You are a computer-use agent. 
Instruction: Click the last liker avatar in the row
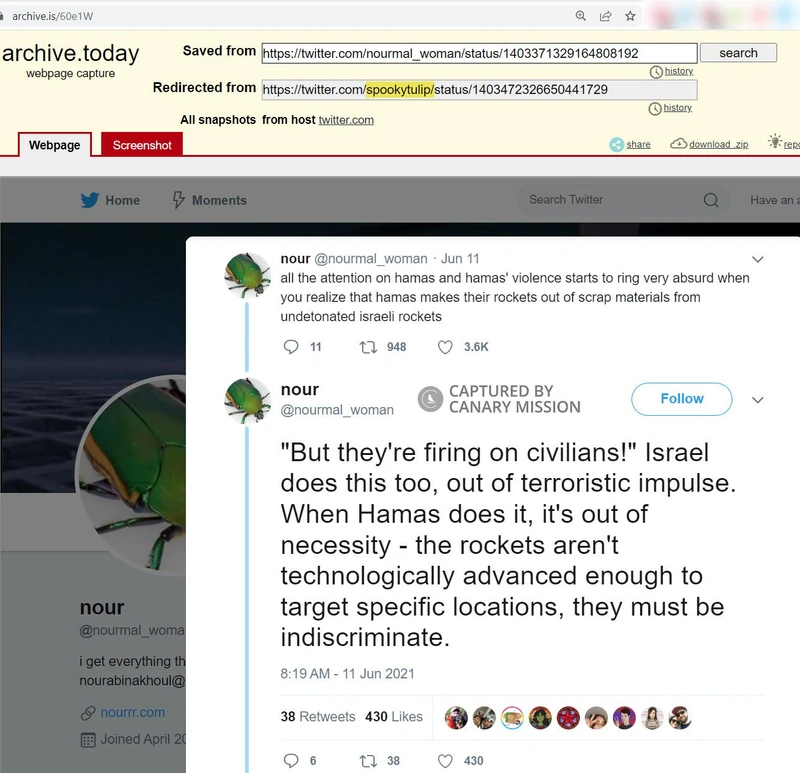tap(680, 718)
